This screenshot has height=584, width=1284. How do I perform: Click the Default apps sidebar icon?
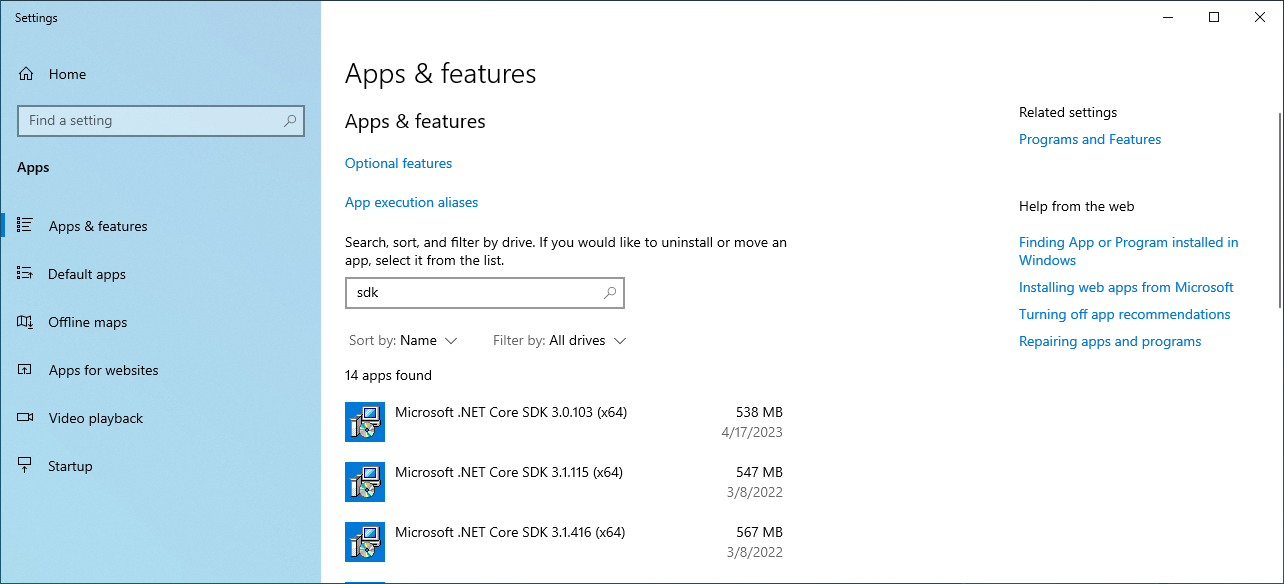coord(26,274)
